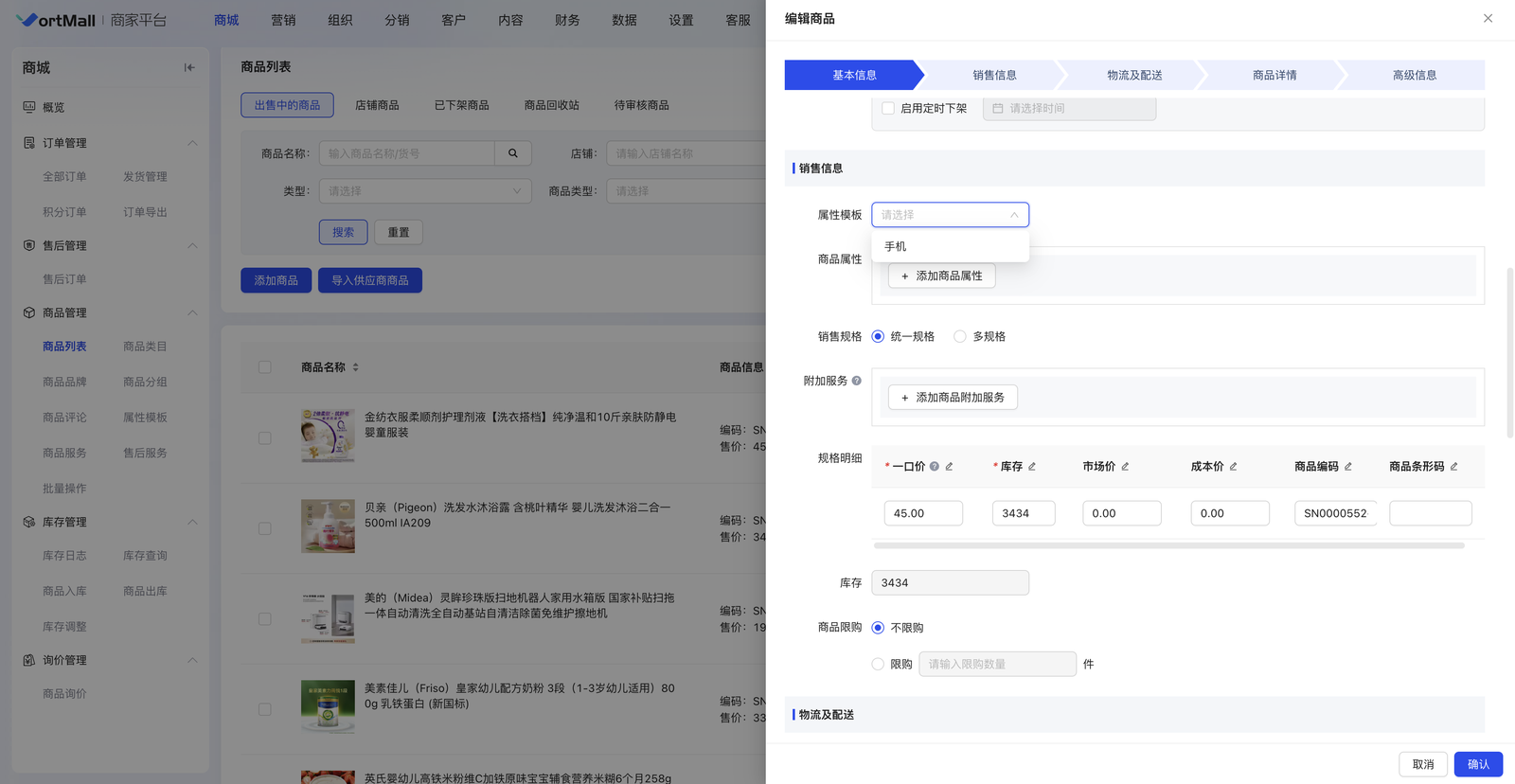Screen dimensions: 1515x784
Task: Close the 编辑商品 panel
Action: click(1488, 18)
